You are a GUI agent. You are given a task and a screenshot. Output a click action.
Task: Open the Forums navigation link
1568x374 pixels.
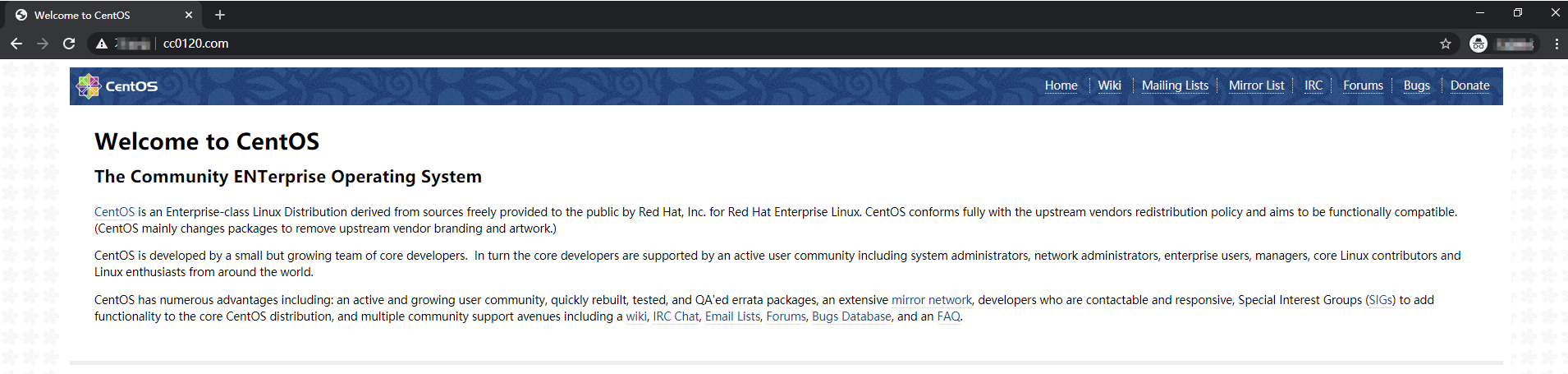[1363, 85]
